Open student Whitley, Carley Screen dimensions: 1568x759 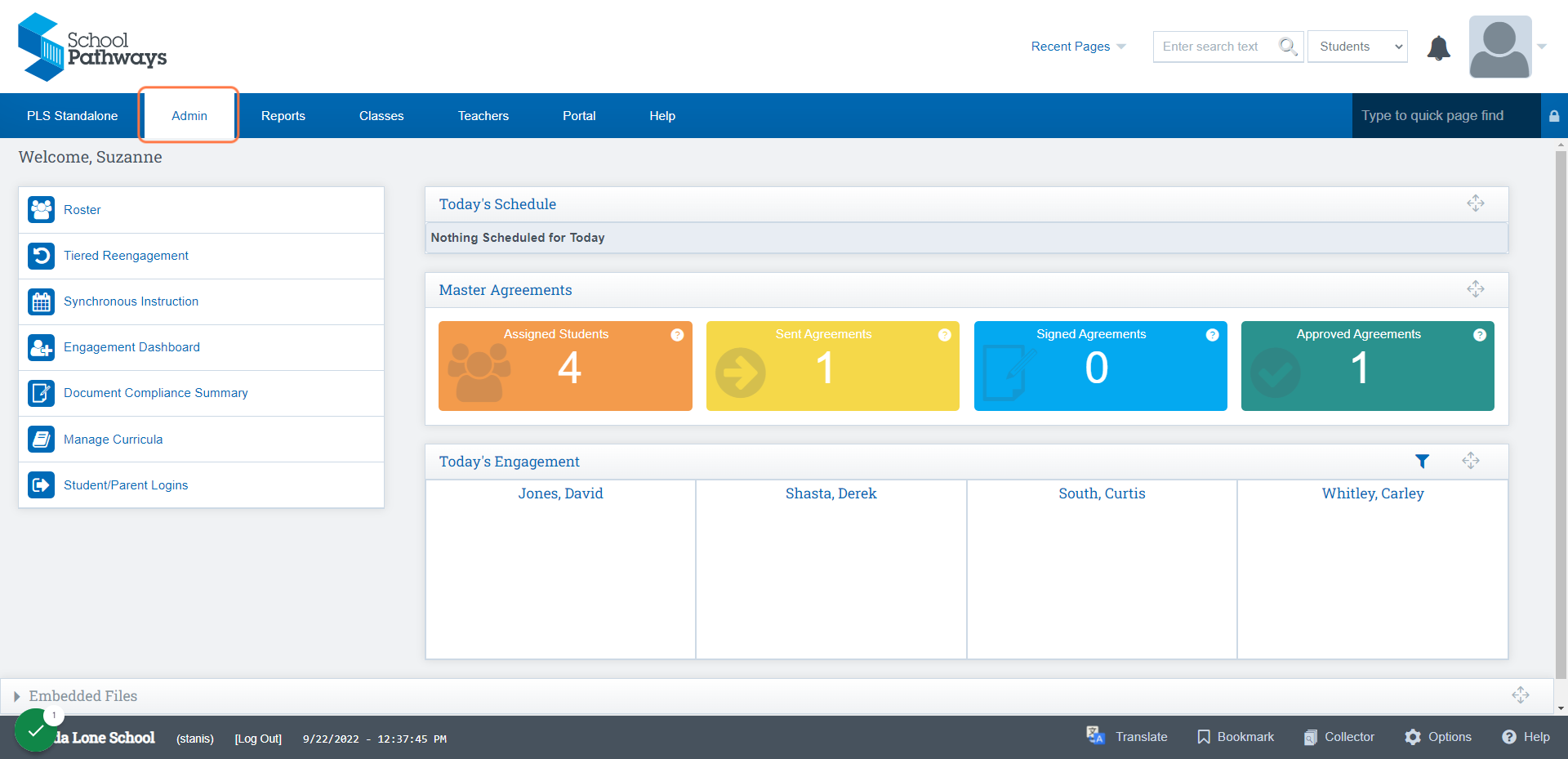click(x=1373, y=493)
